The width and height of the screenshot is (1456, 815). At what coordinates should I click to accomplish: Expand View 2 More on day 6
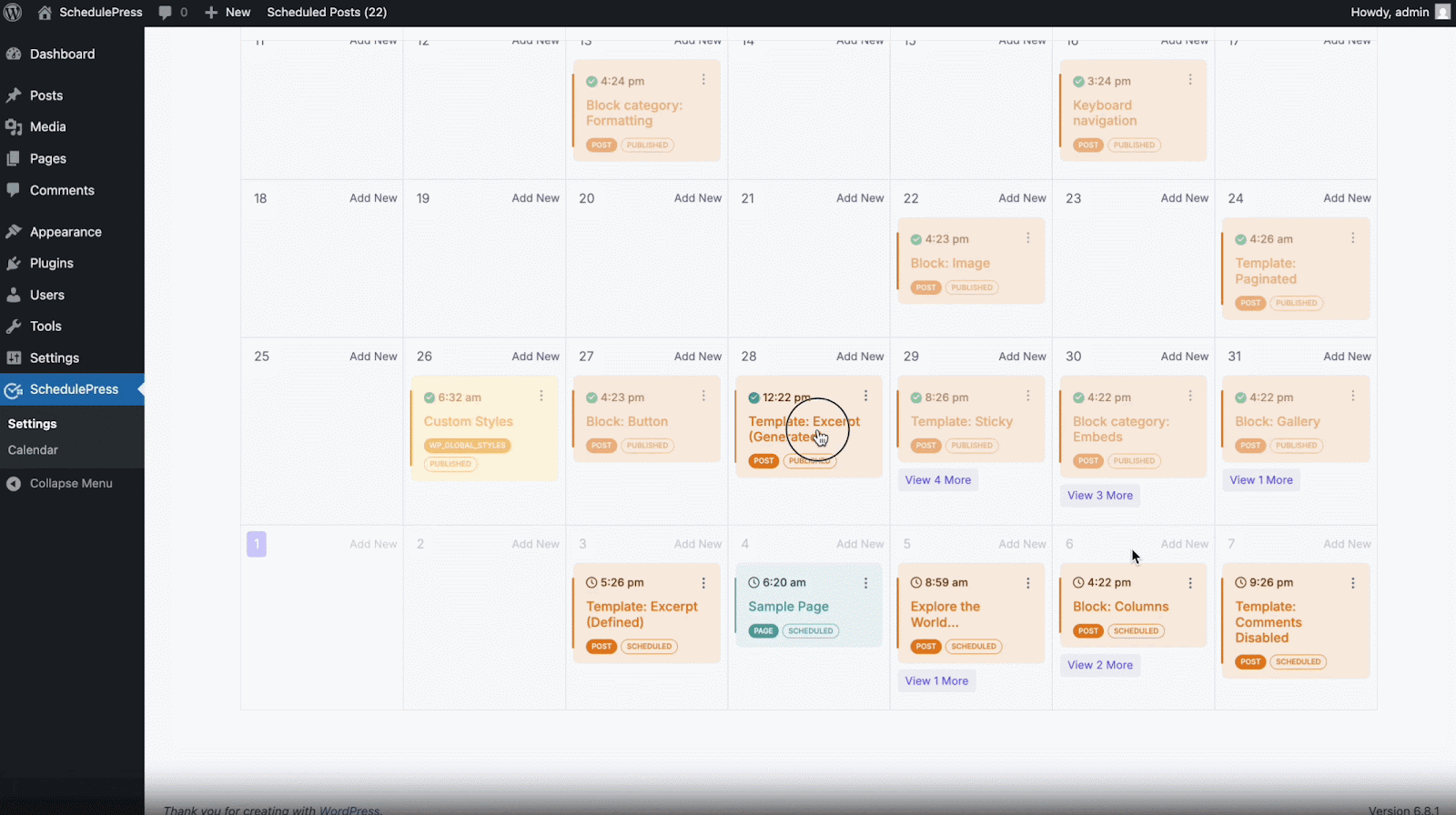(x=1099, y=666)
